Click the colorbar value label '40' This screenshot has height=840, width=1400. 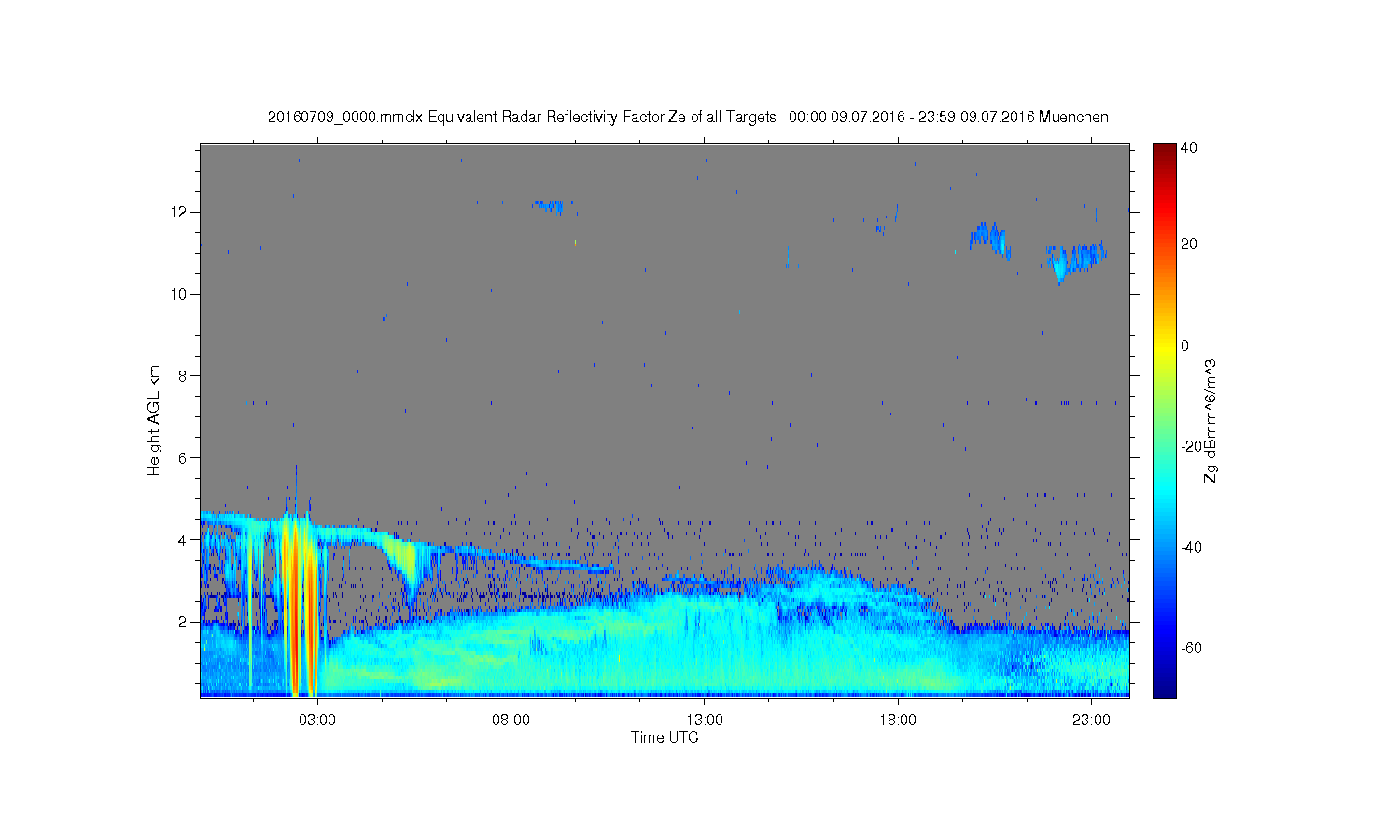point(1189,147)
